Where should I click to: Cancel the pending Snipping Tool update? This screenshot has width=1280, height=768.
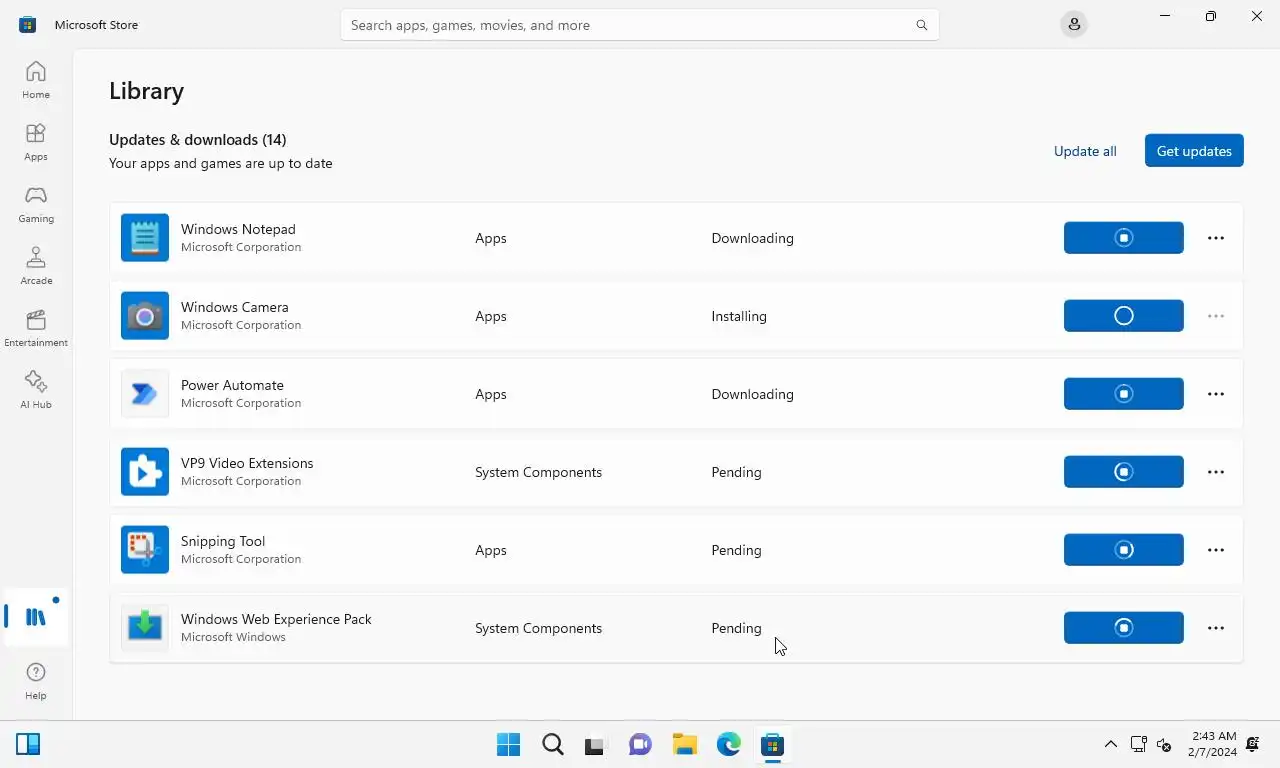(1124, 550)
